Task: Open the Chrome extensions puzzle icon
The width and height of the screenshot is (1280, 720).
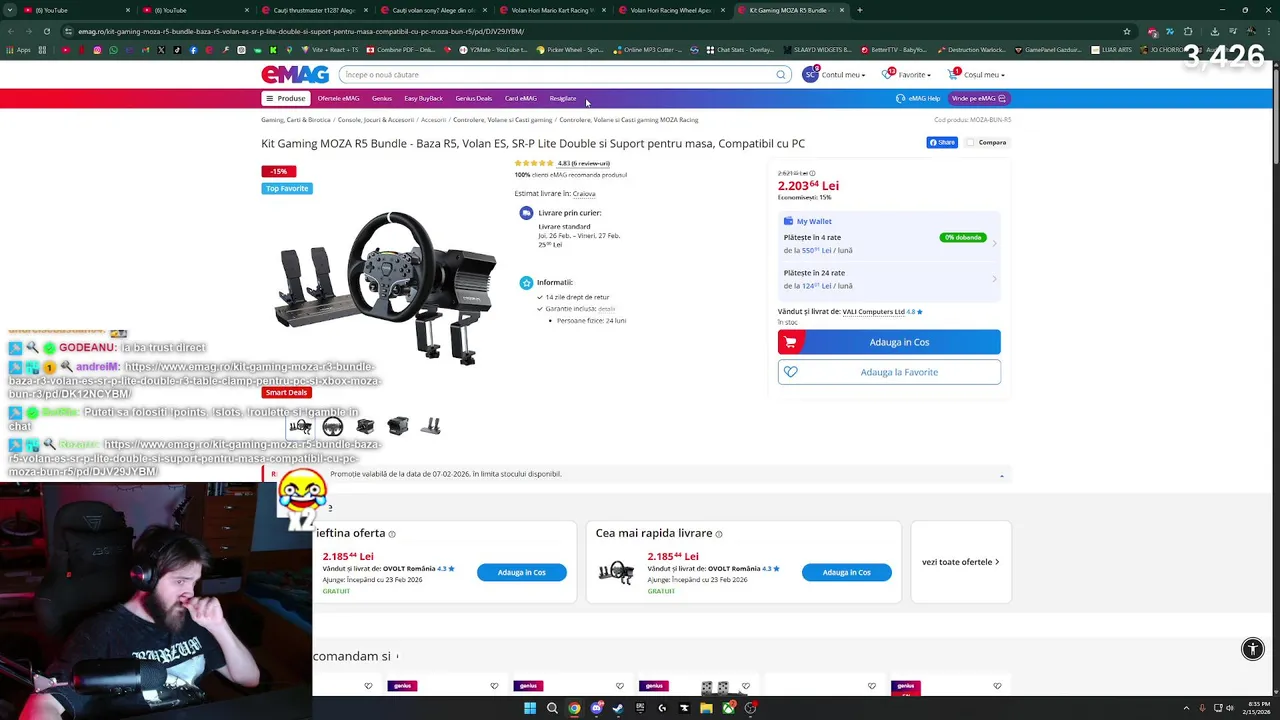Action: pos(1188,31)
